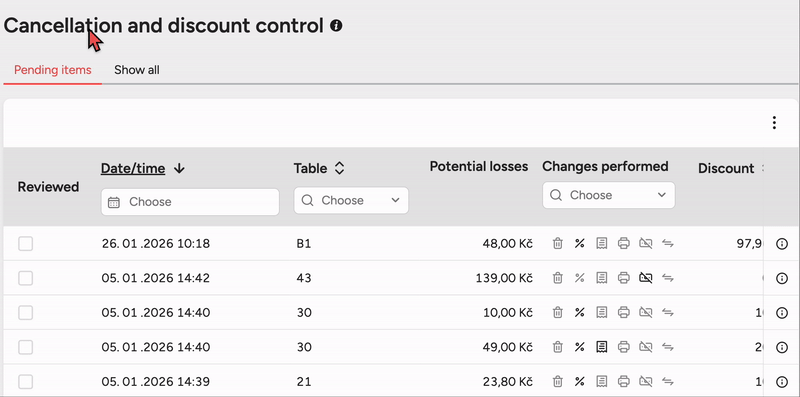Click the info icon beside the page title
800x397 pixels.
[x=336, y=26]
